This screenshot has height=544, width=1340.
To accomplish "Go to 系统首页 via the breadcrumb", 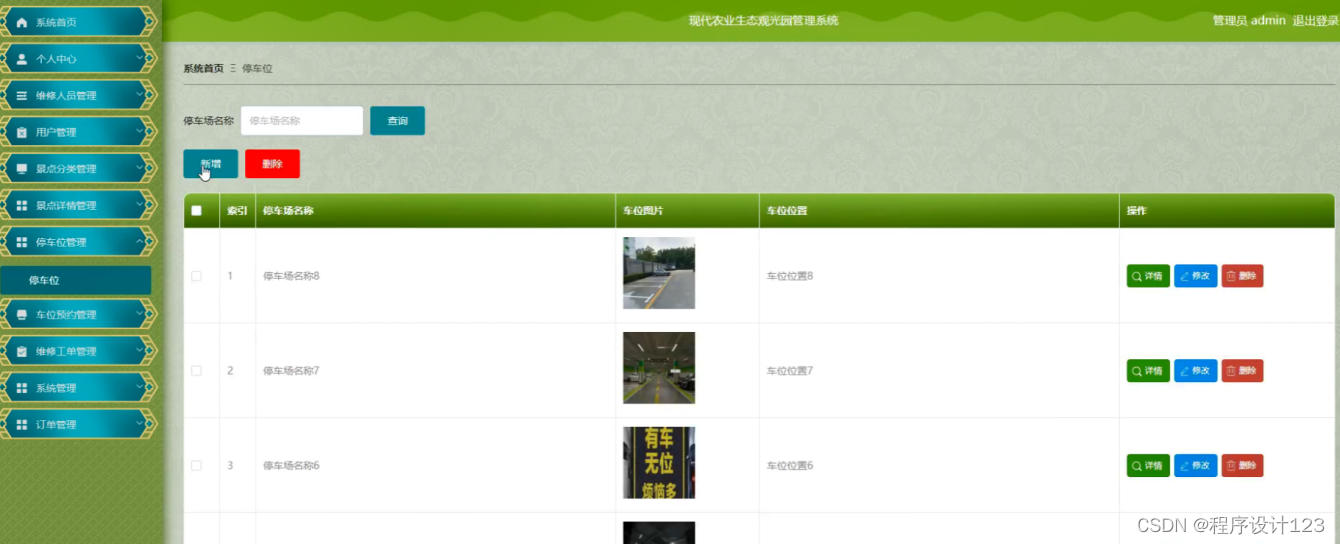I will [203, 69].
